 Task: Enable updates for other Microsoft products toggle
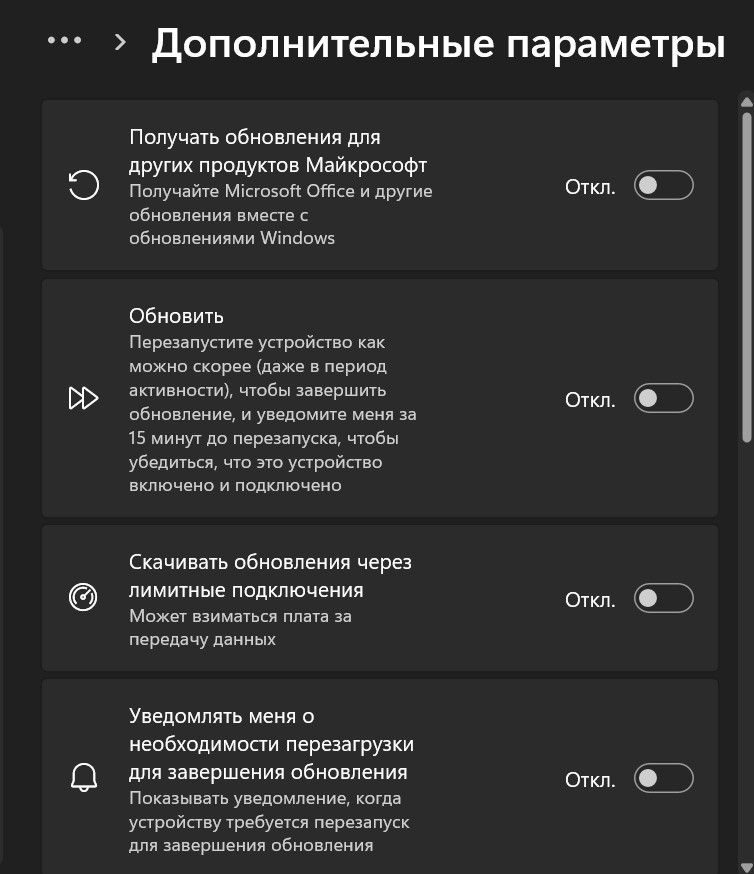coord(663,185)
